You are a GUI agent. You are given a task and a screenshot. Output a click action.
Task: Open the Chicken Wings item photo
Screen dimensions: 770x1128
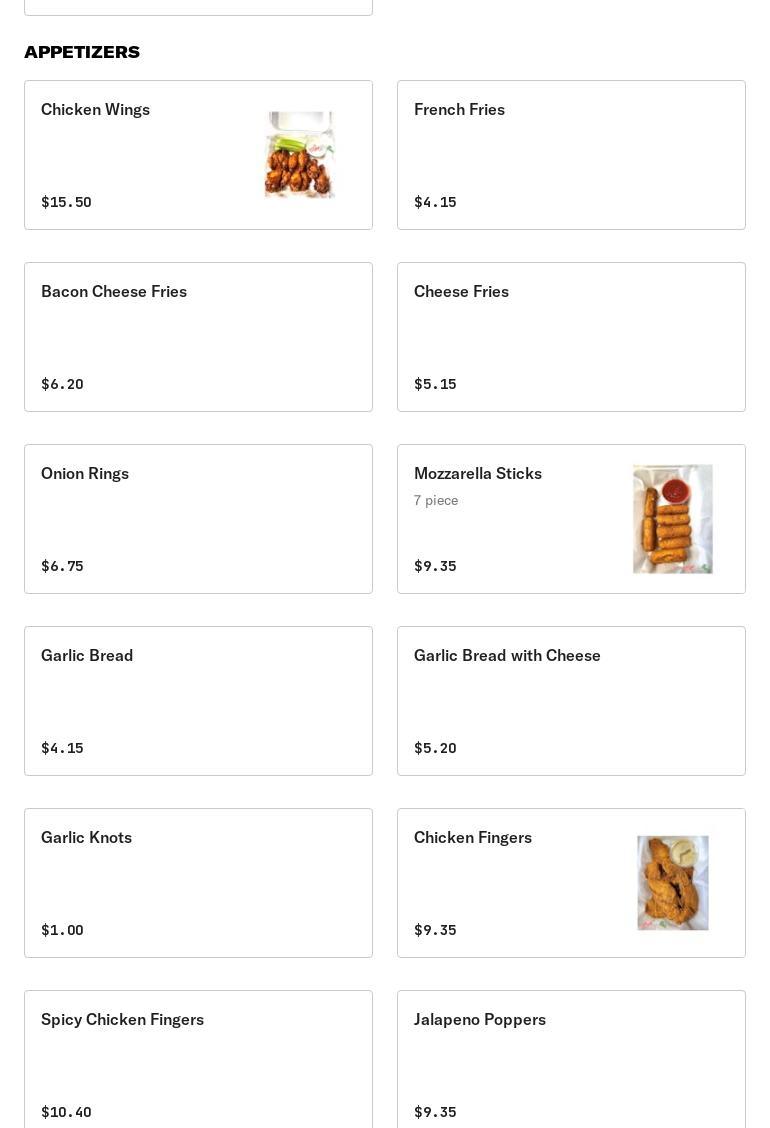(299, 155)
